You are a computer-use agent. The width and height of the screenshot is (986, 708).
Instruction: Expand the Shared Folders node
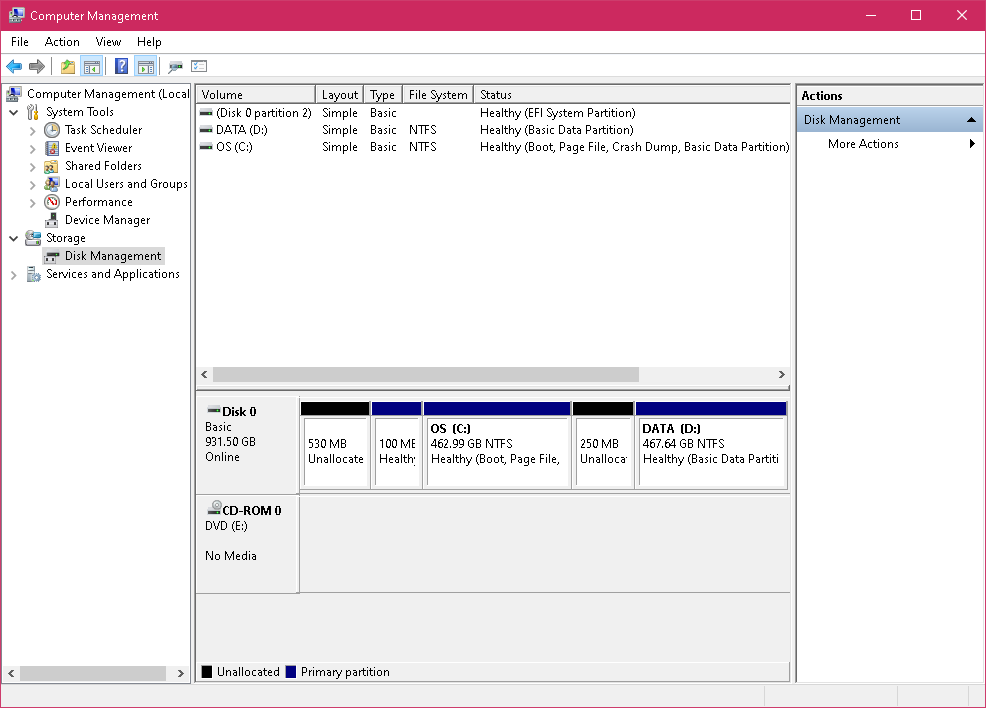[33, 167]
